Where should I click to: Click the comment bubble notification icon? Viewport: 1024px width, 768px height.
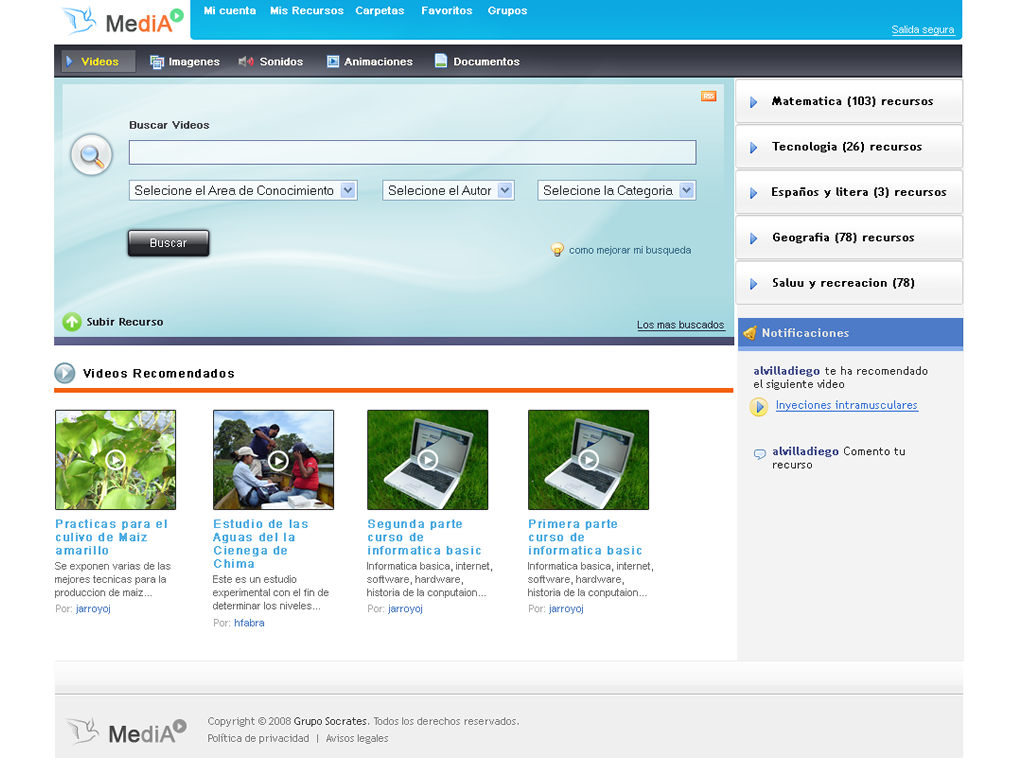[760, 453]
